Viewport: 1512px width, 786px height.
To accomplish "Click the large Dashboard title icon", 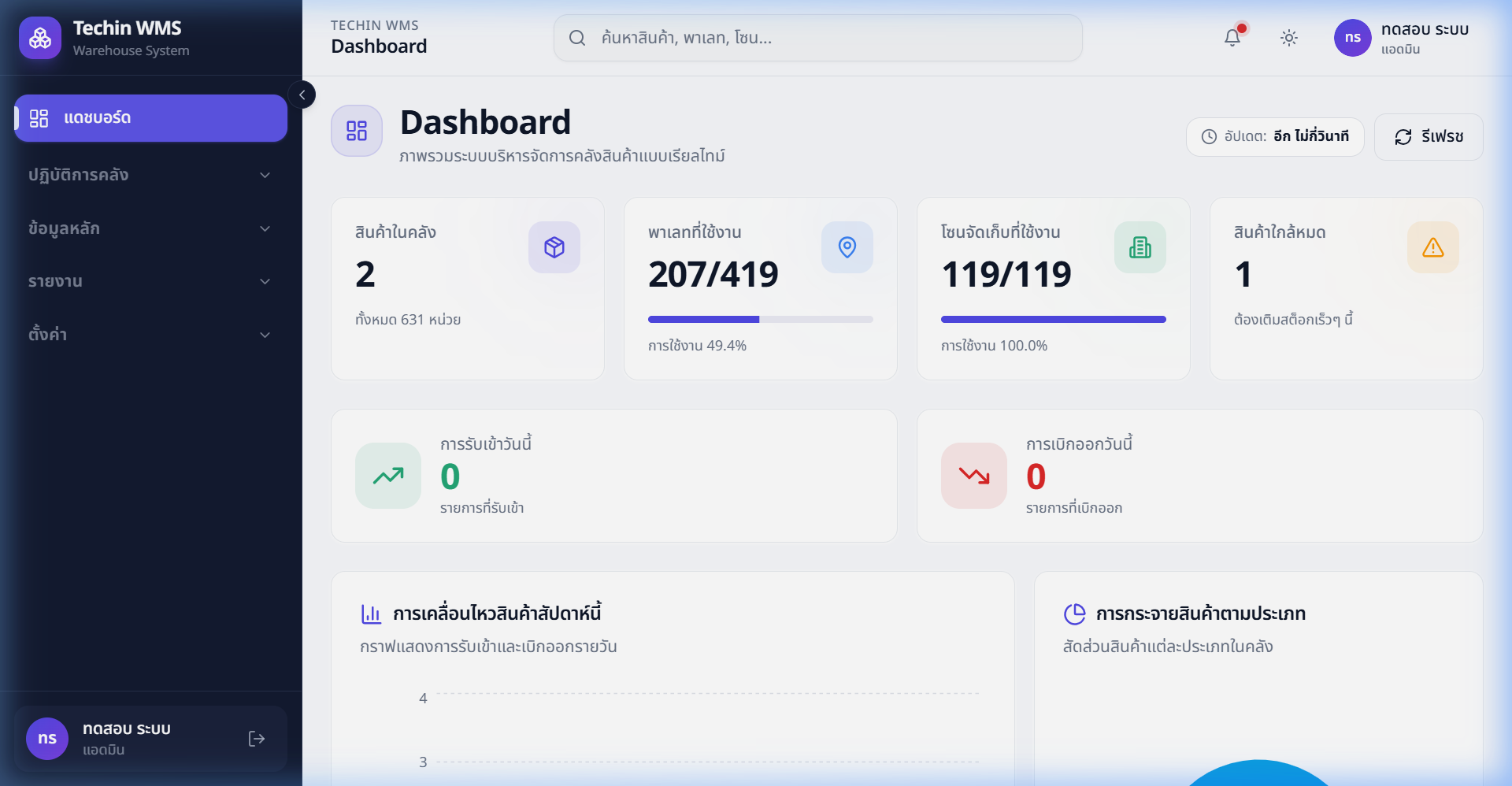I will tap(357, 131).
